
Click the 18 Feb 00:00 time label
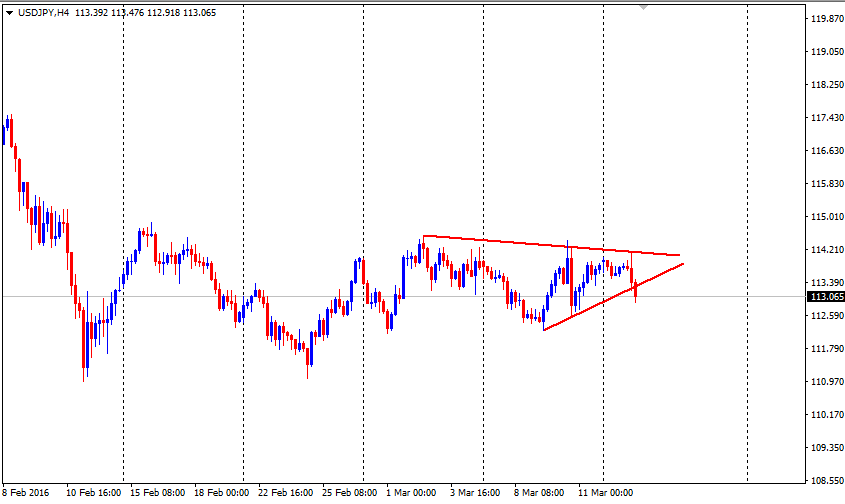221,493
